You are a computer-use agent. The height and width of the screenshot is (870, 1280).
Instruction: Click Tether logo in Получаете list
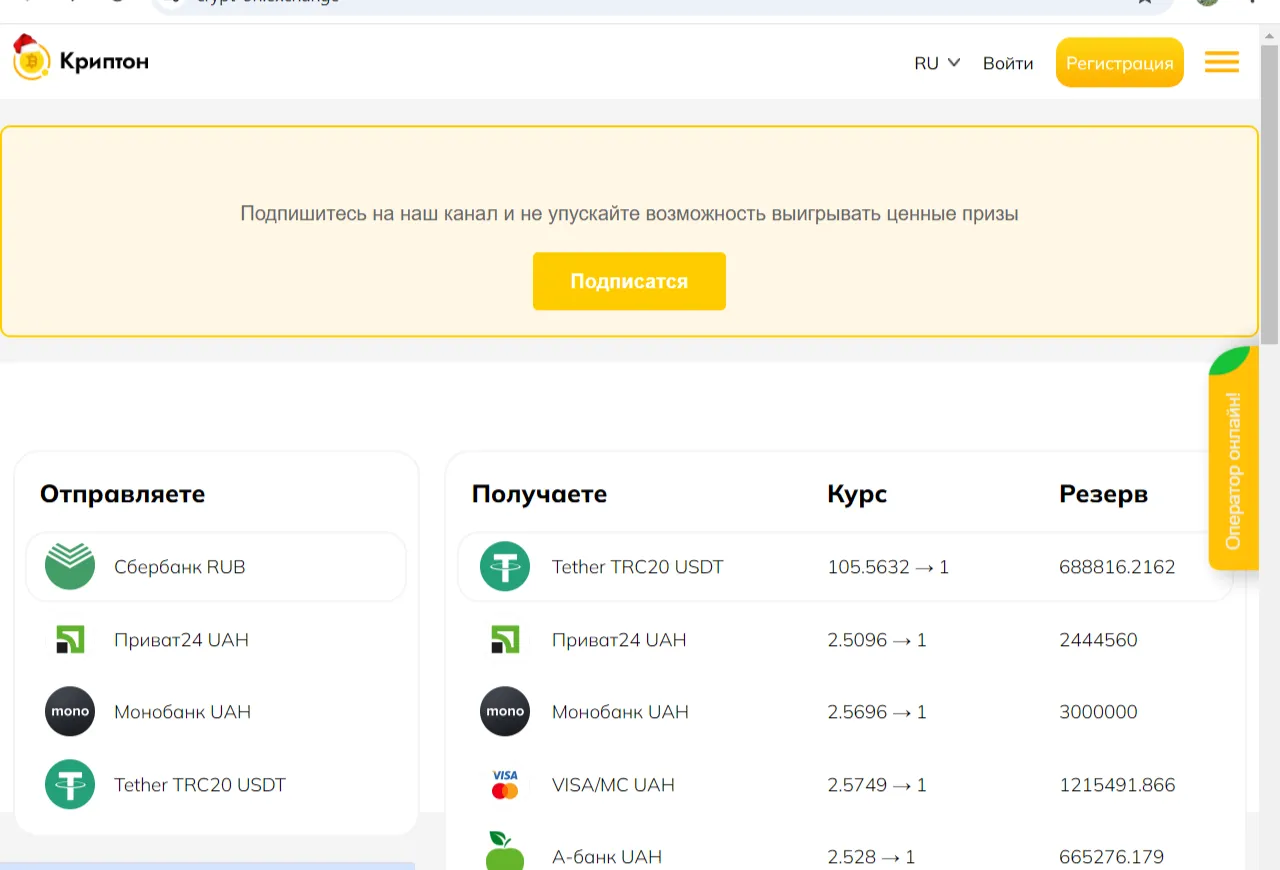point(505,567)
